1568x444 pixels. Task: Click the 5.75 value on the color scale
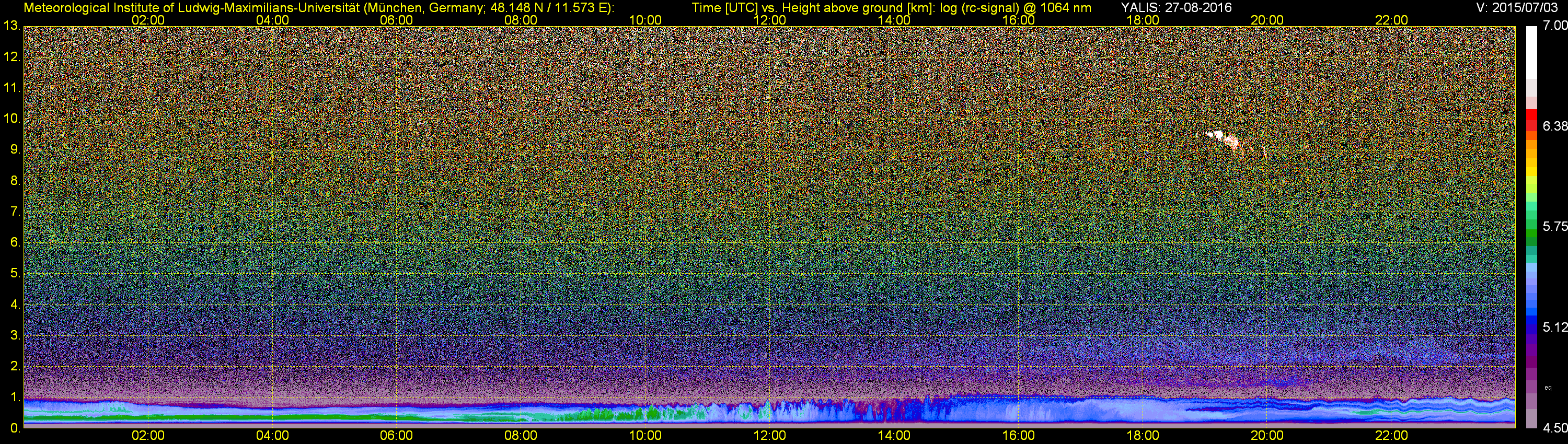(1554, 226)
